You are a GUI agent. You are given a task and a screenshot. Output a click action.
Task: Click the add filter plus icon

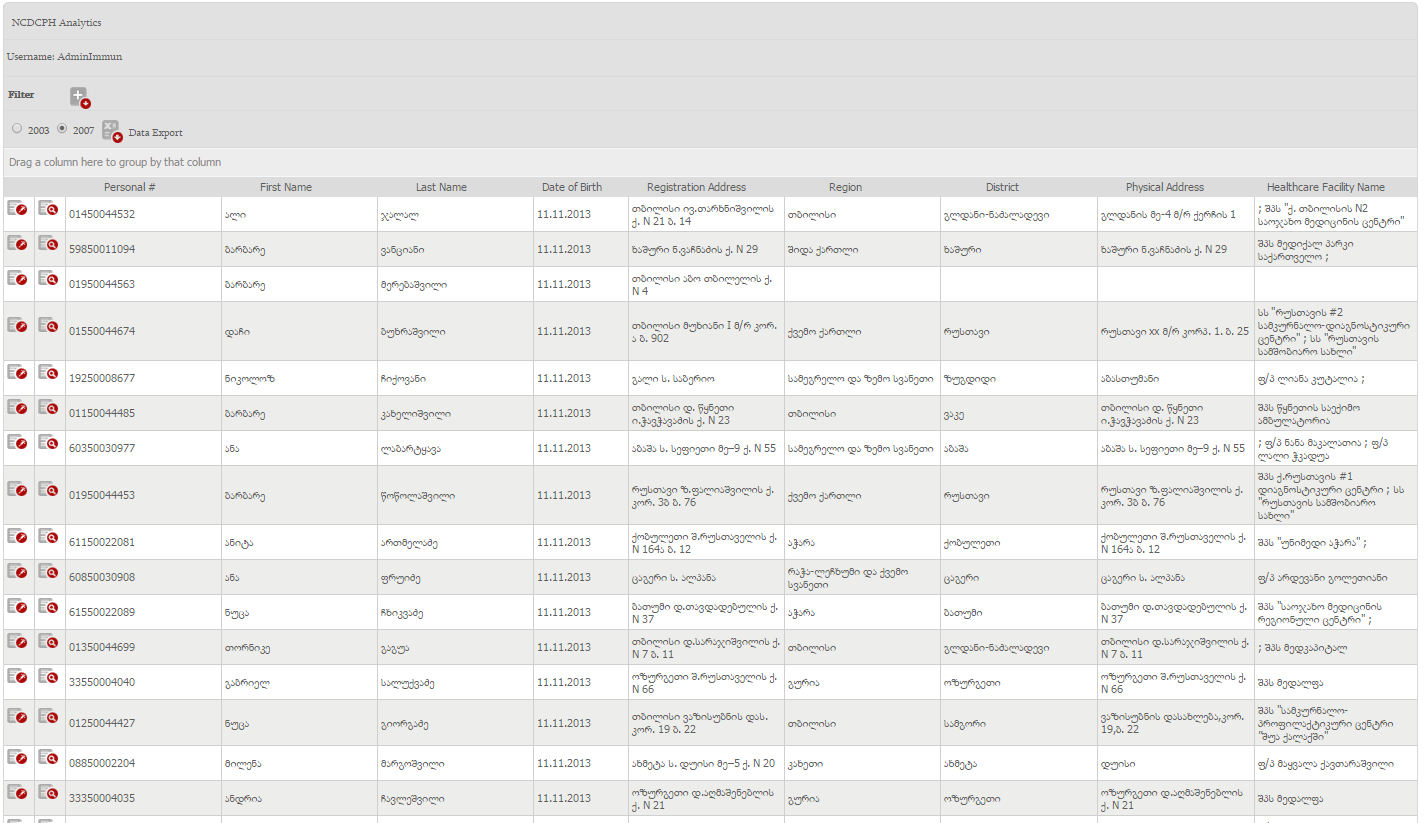(80, 97)
